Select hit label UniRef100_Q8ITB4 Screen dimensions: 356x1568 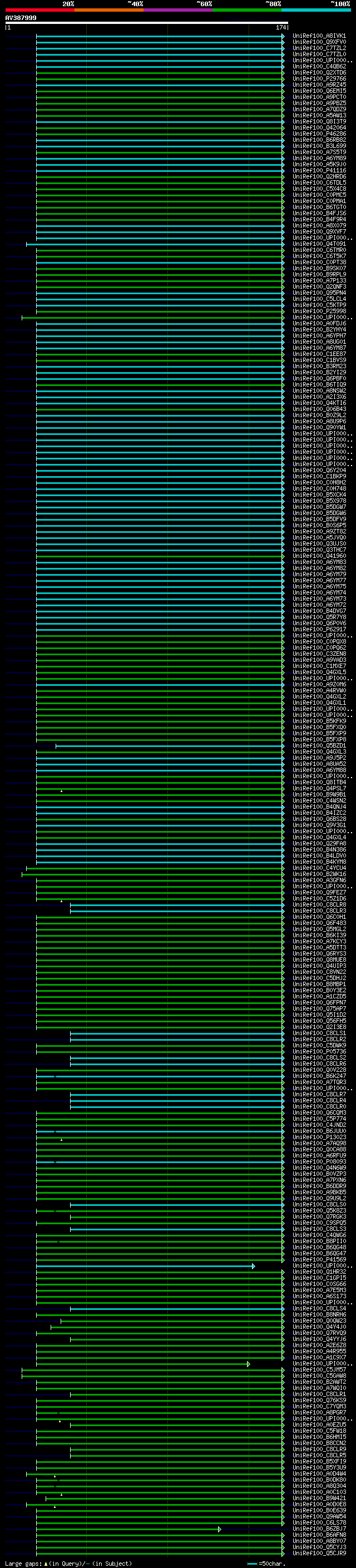tap(319, 782)
